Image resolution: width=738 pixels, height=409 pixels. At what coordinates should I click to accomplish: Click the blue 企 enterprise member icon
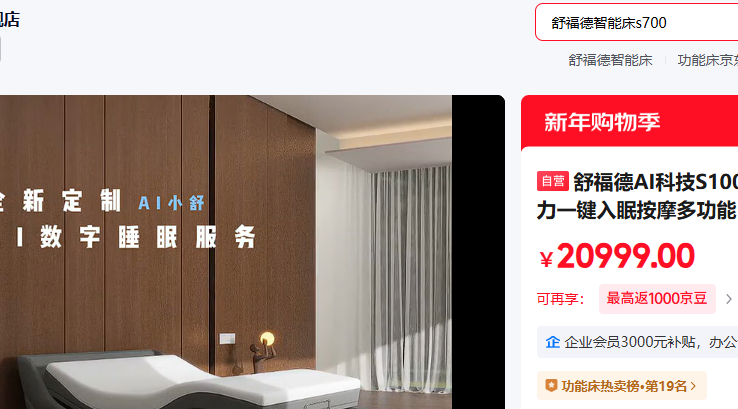point(553,342)
